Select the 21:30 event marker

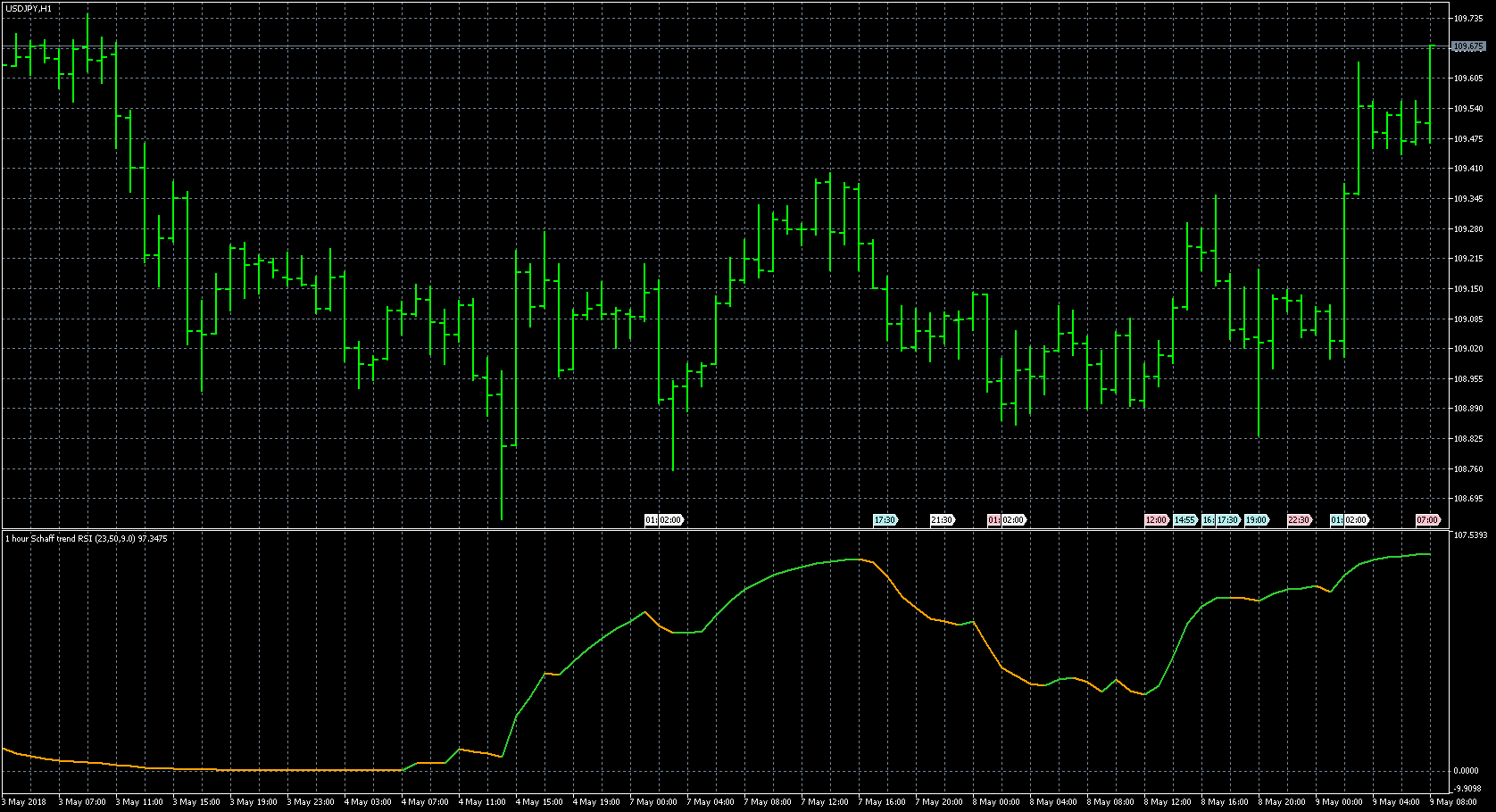click(942, 520)
